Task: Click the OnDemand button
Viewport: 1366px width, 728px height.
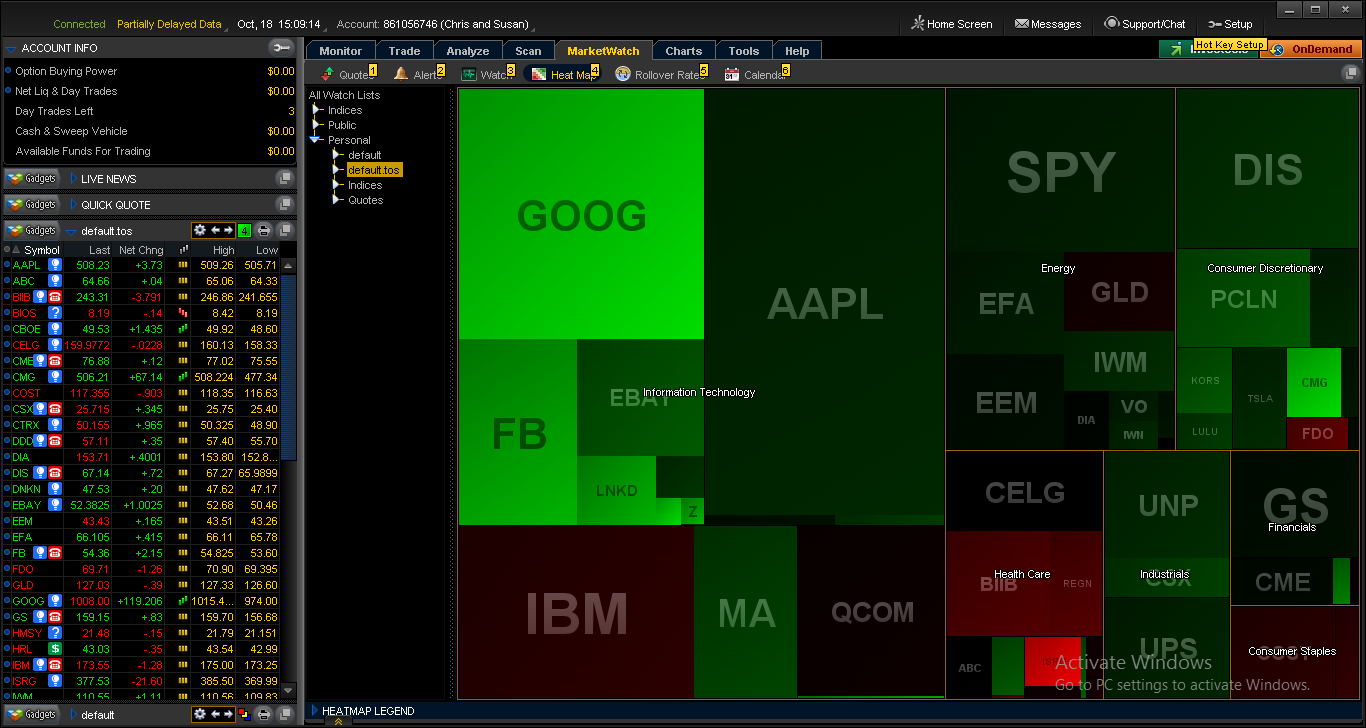Action: point(1312,49)
